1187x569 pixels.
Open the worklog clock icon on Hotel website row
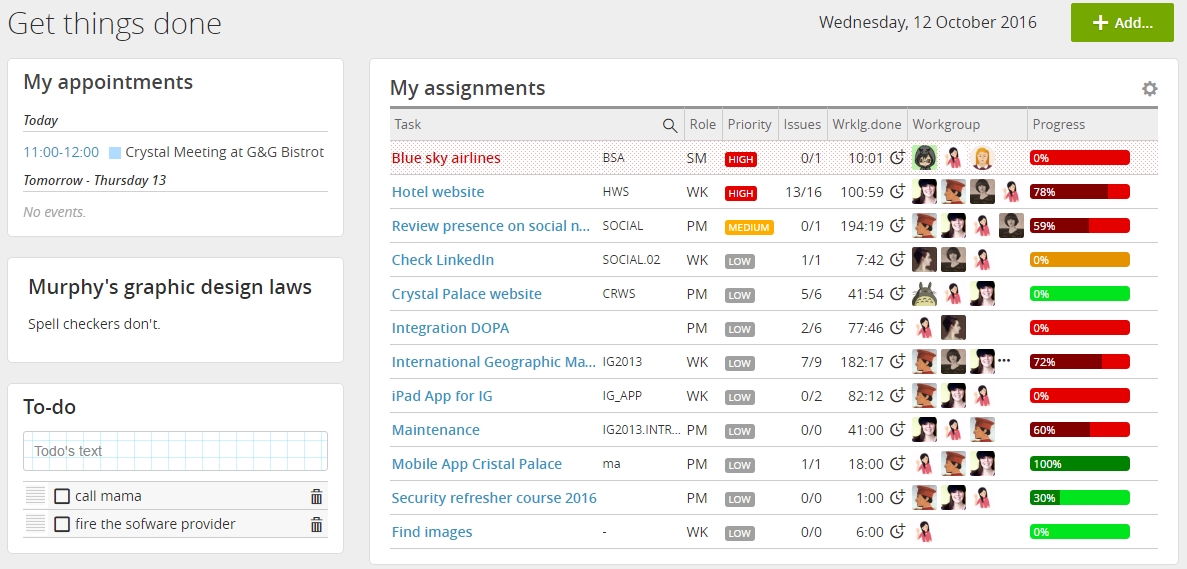[897, 192]
